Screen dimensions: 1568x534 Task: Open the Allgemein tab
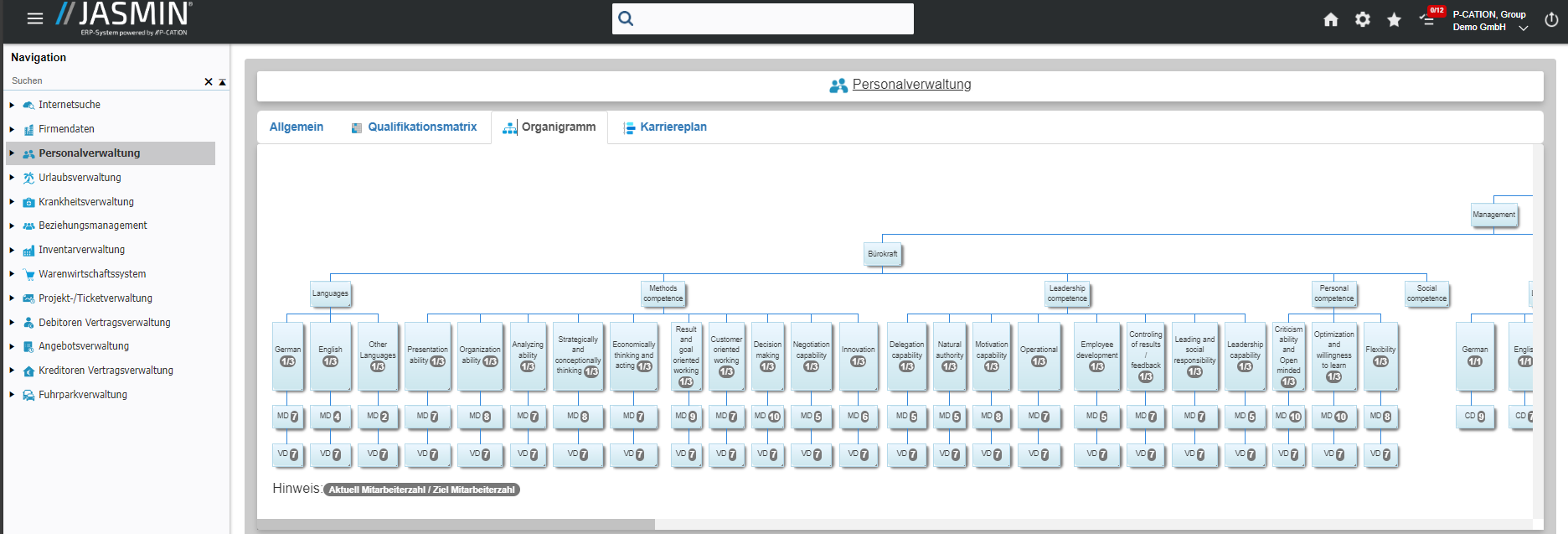297,127
